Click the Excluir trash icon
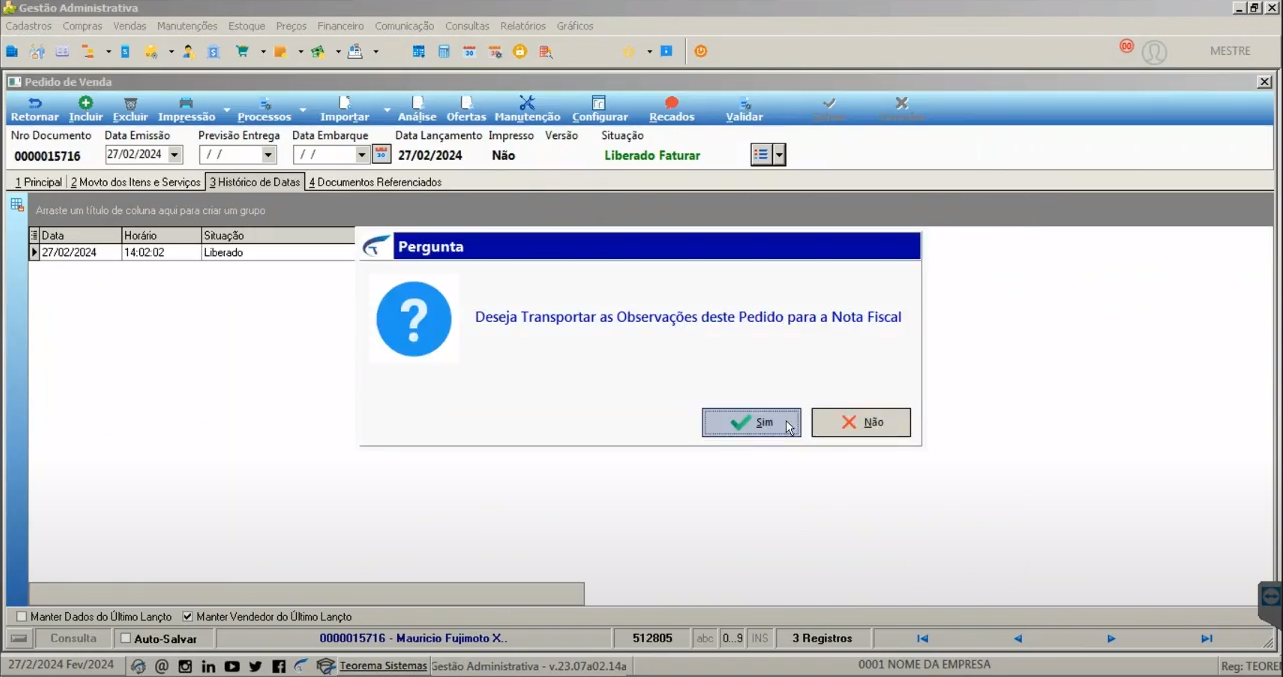This screenshot has width=1283, height=677. click(130, 103)
